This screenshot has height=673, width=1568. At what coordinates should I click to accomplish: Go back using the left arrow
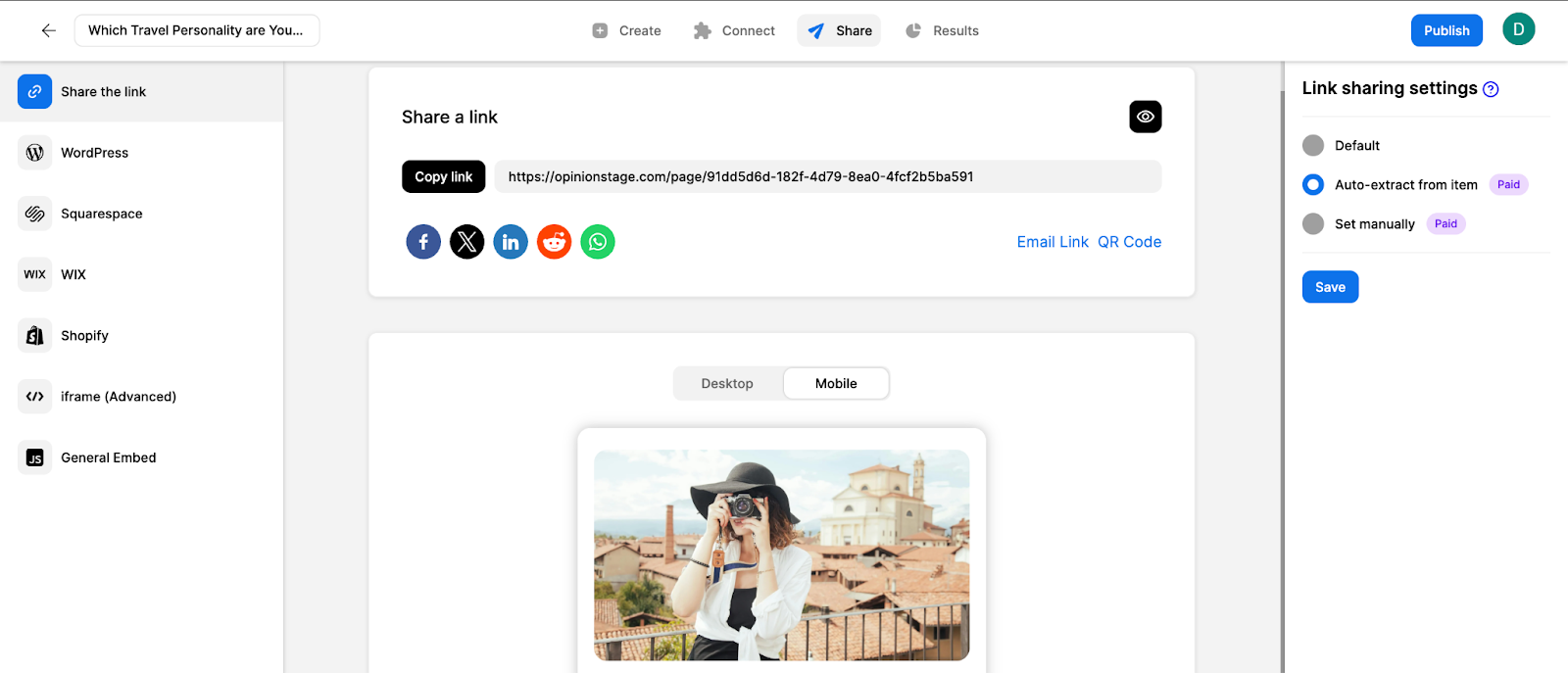[x=48, y=30]
